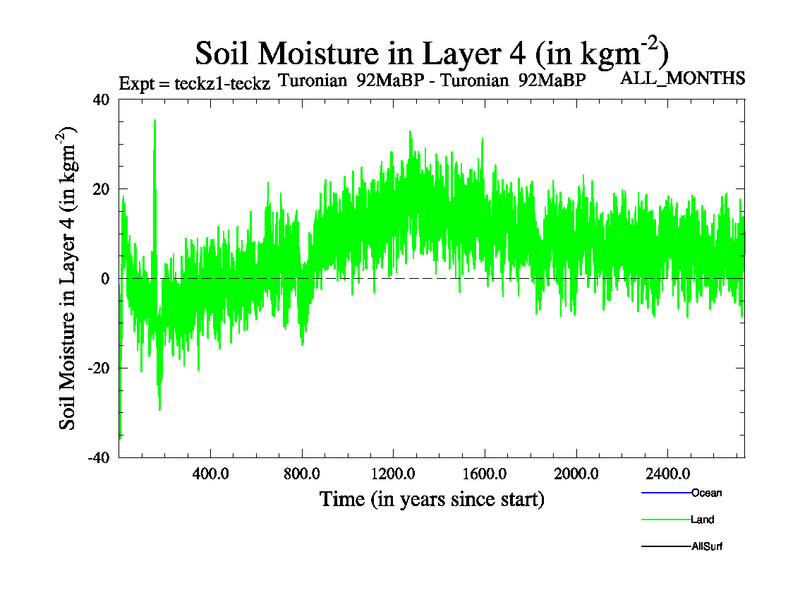Click the green Land legend line

[664, 520]
